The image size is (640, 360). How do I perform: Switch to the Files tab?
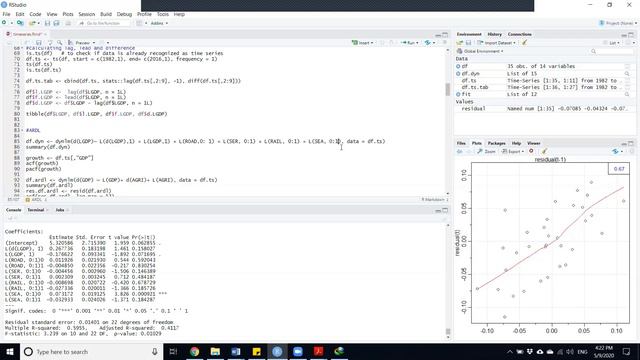click(461, 143)
